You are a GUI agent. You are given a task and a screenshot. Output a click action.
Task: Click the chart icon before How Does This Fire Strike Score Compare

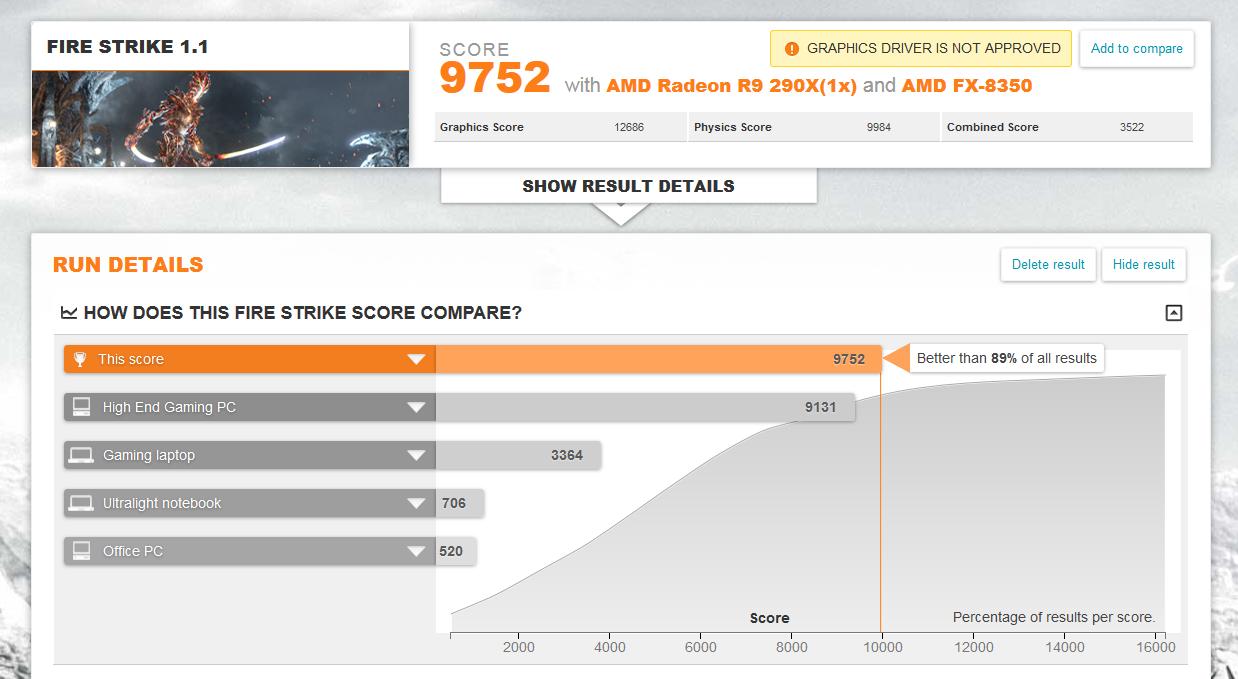[69, 313]
